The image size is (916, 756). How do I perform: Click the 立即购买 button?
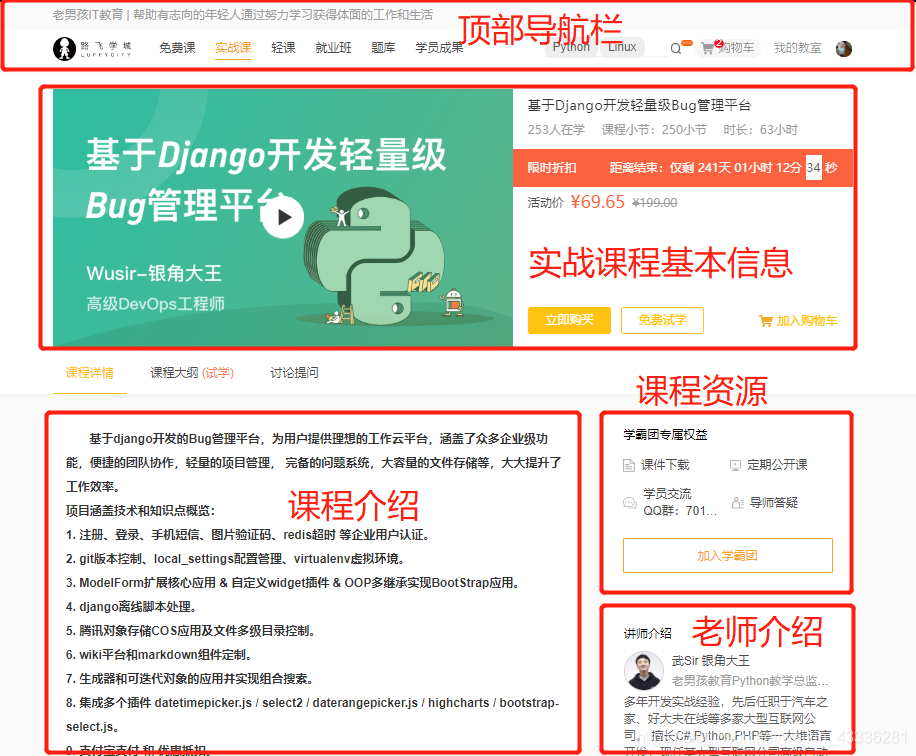[x=569, y=320]
